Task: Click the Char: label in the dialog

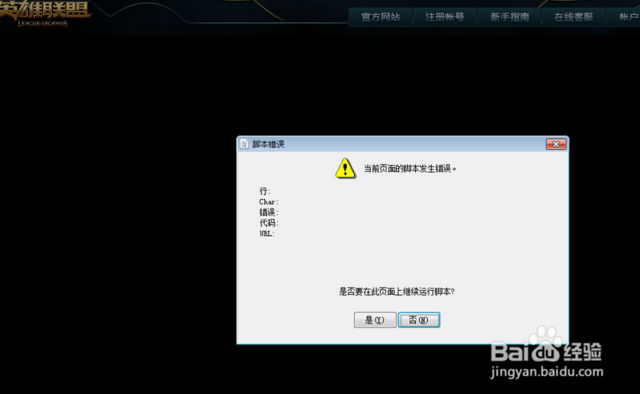Action: pos(269,202)
